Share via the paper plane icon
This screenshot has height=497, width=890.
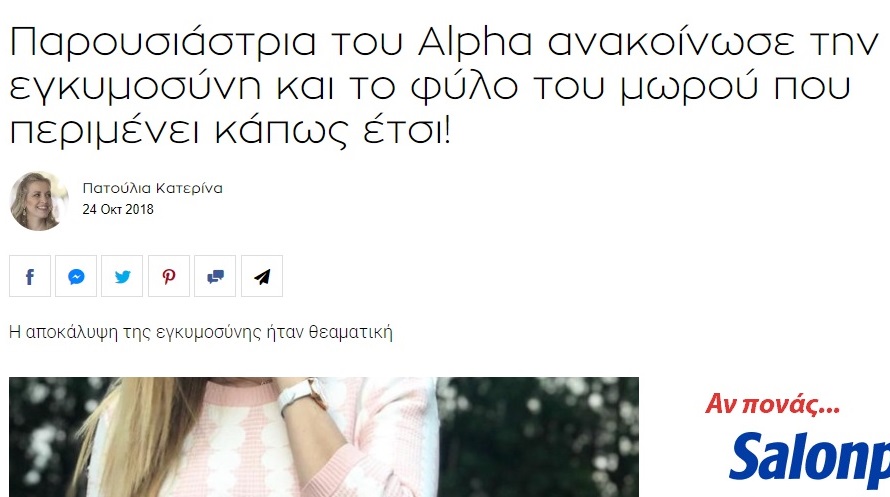(x=262, y=276)
